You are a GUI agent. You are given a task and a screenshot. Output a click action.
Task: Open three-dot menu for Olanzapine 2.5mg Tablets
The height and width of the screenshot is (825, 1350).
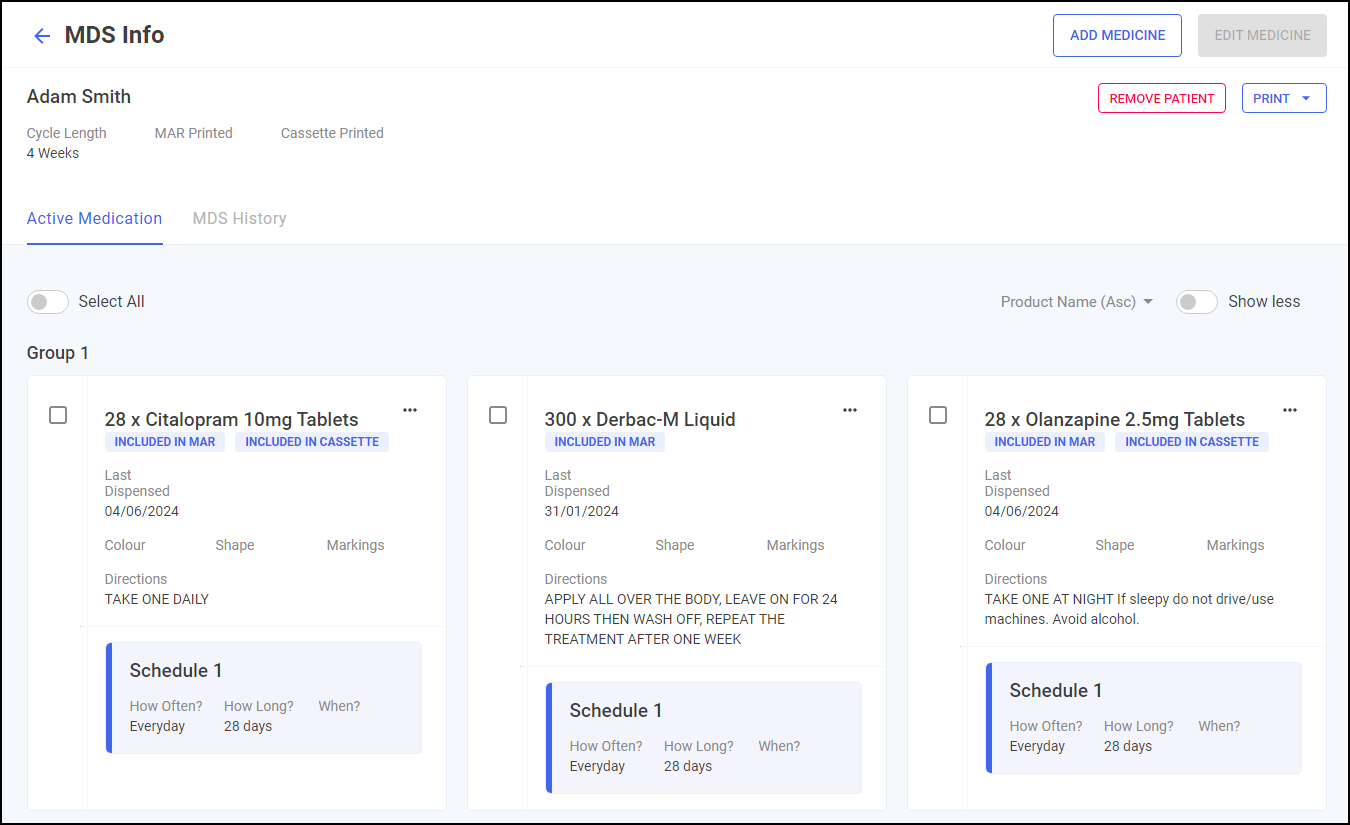click(1290, 410)
